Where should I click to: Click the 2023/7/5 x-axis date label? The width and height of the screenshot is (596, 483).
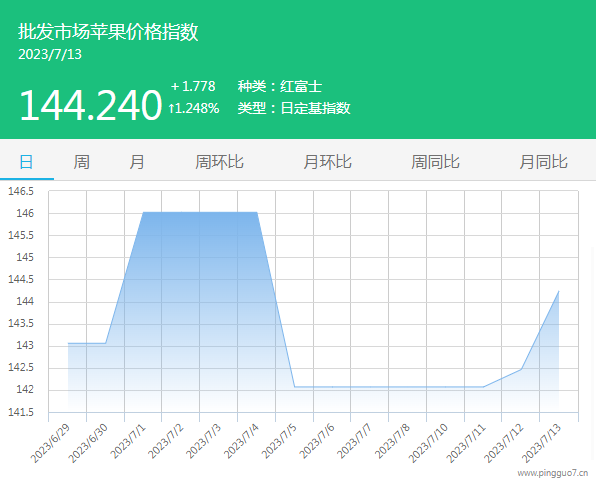point(279,441)
